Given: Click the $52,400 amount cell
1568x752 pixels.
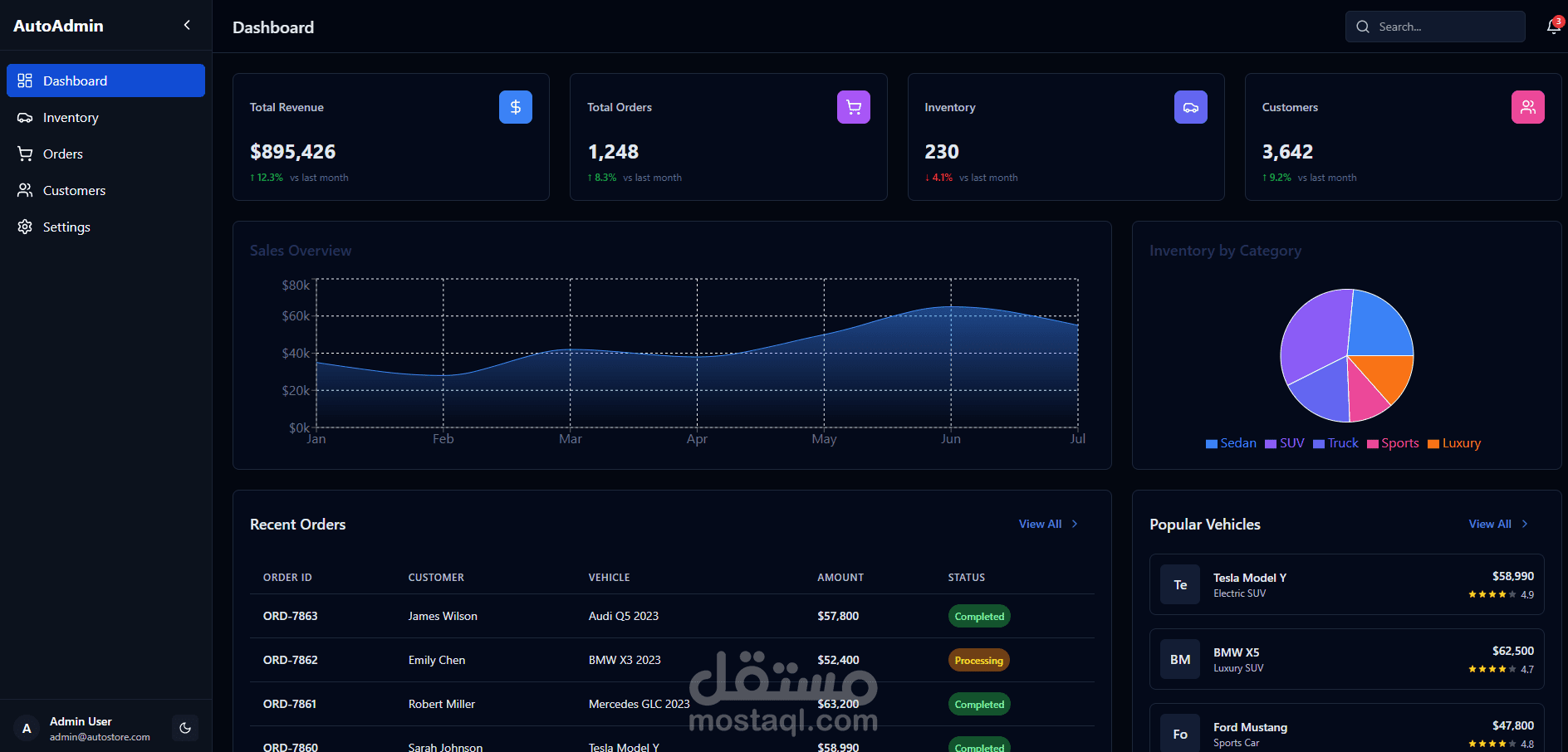Looking at the screenshot, I should point(838,660).
